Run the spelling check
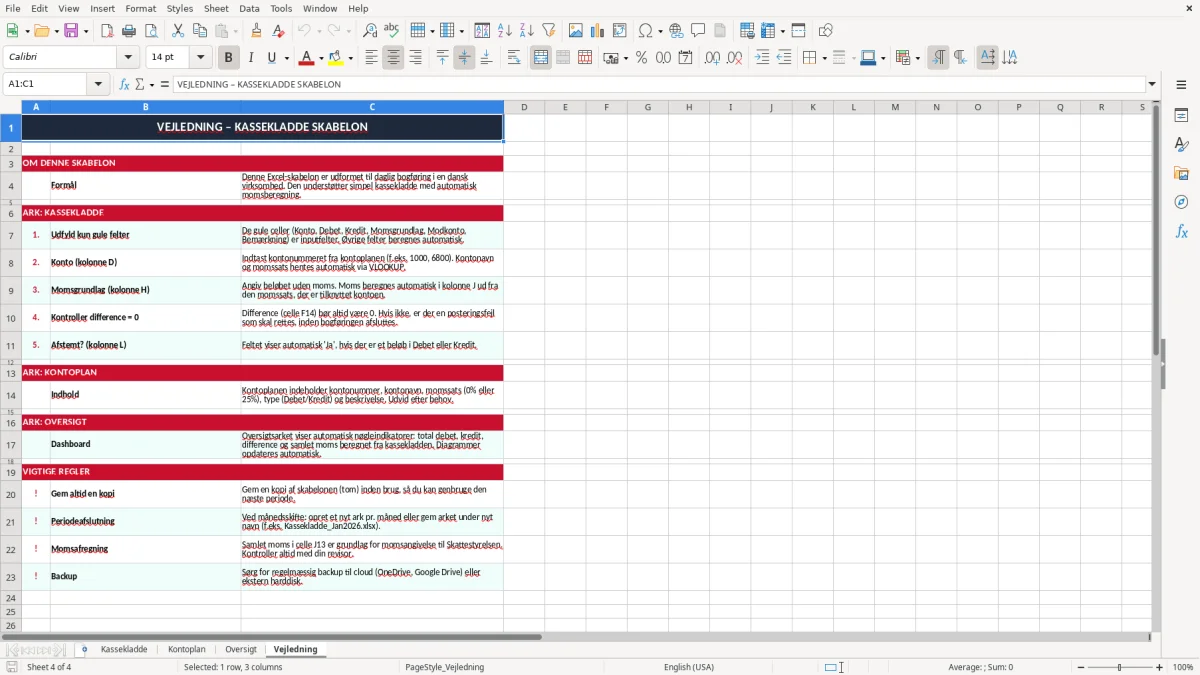 point(392,30)
